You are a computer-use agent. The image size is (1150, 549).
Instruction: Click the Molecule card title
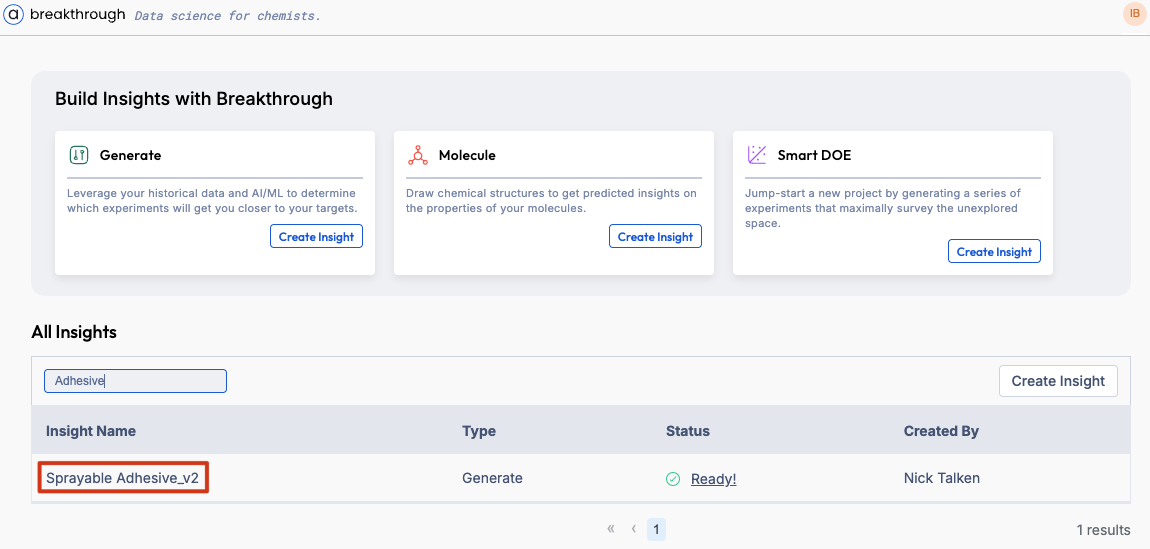467,155
